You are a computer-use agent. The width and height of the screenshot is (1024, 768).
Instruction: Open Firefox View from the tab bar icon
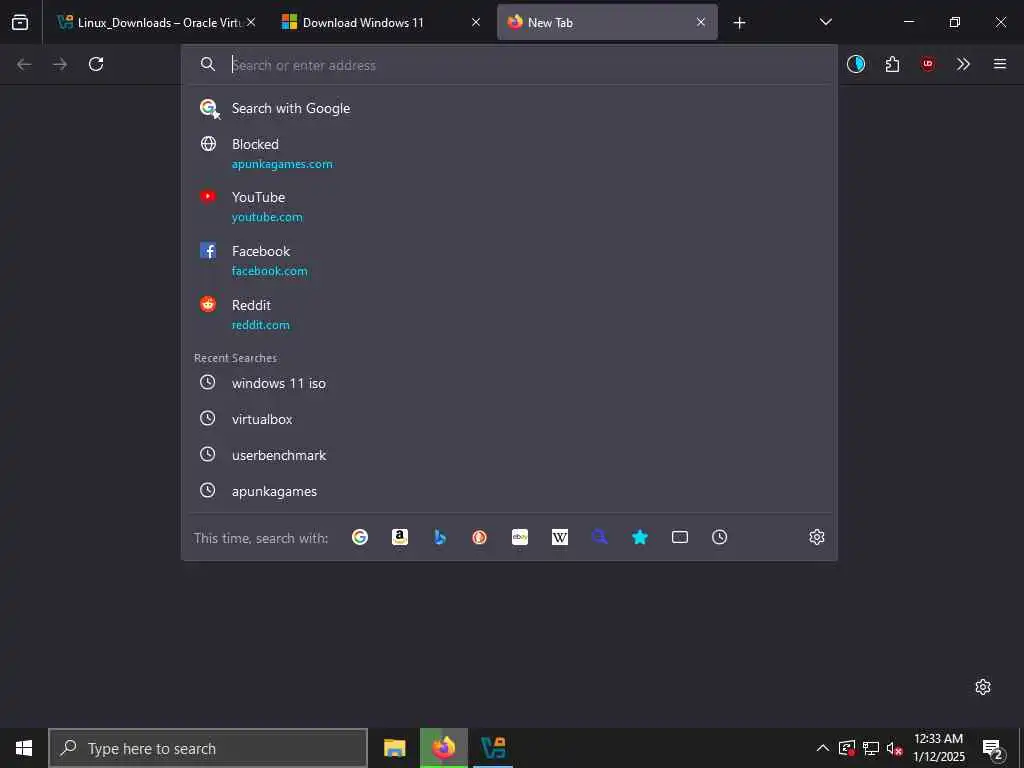click(x=20, y=22)
